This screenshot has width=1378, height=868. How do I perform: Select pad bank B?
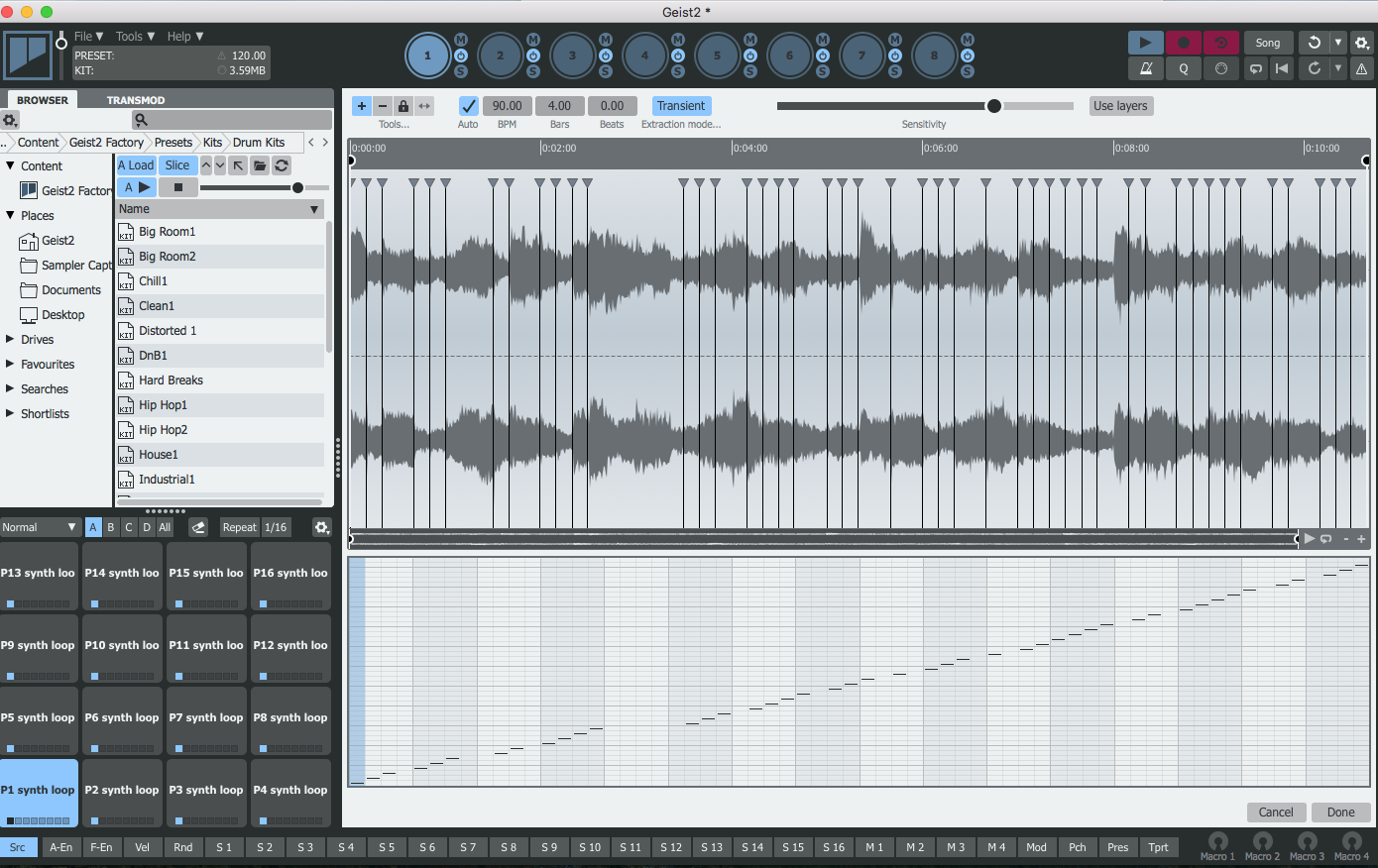[111, 527]
